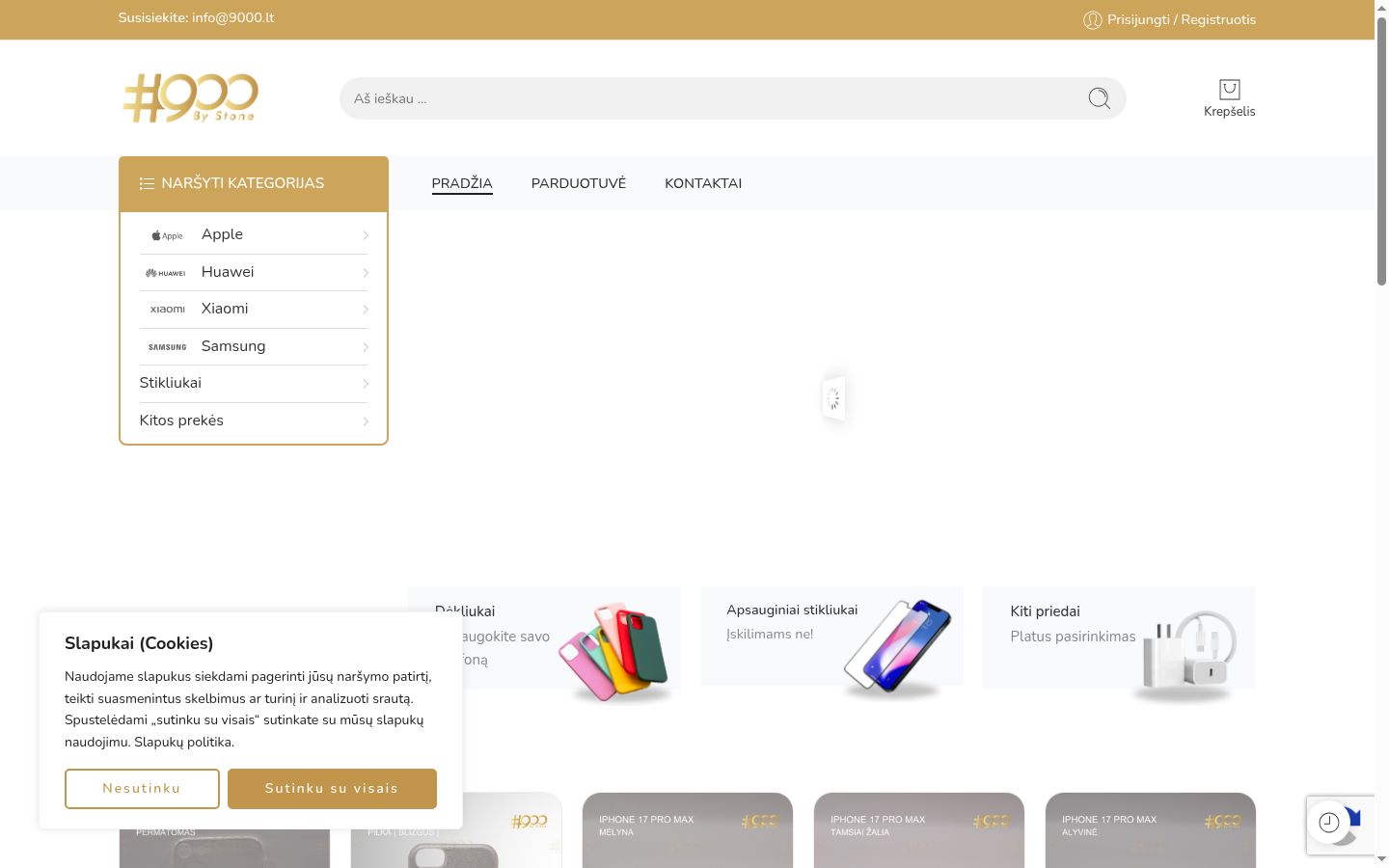Image resolution: width=1389 pixels, height=868 pixels.
Task: Open the Pradžia menu item
Action: [x=462, y=183]
